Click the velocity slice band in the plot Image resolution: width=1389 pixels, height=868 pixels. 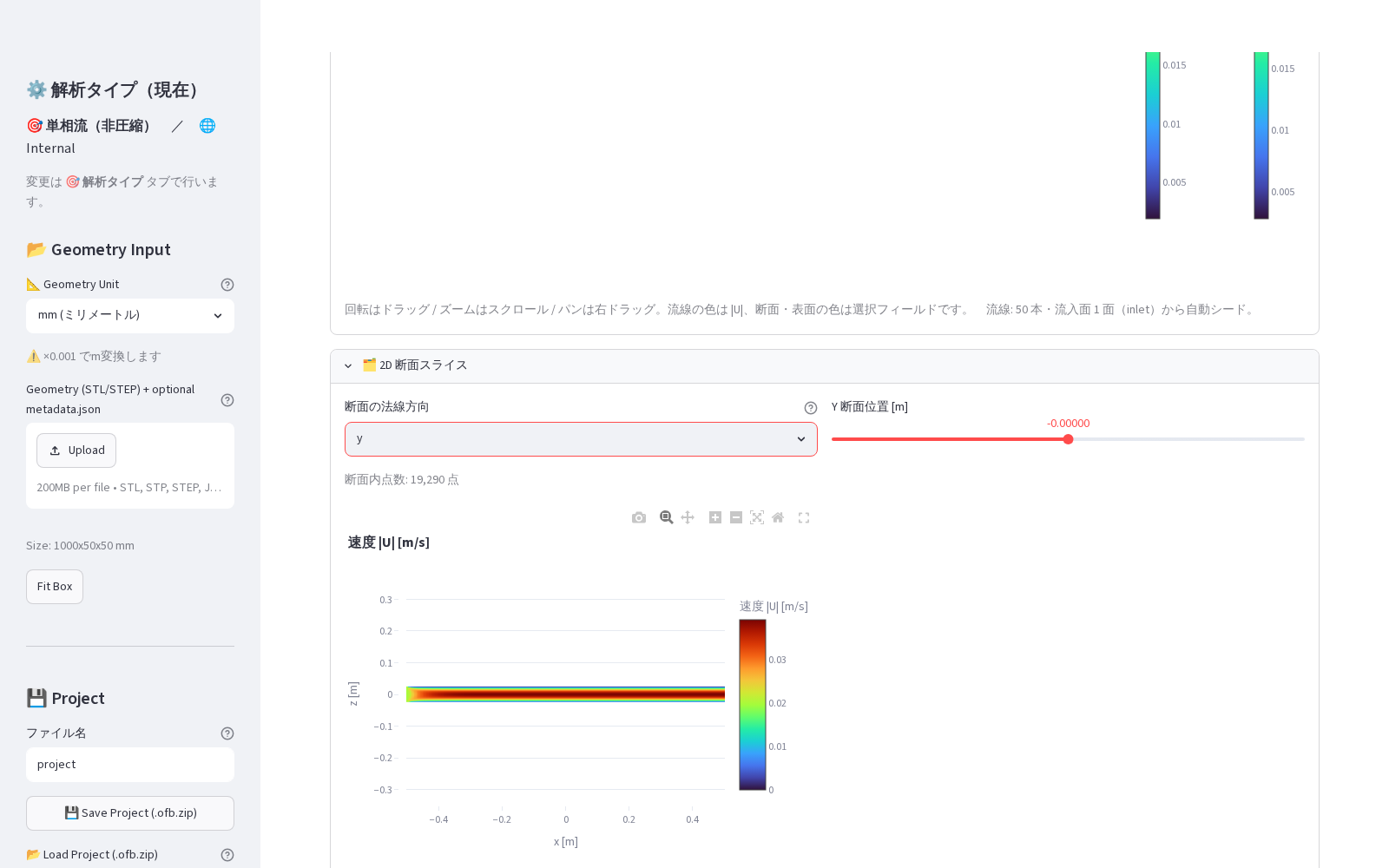click(x=565, y=694)
